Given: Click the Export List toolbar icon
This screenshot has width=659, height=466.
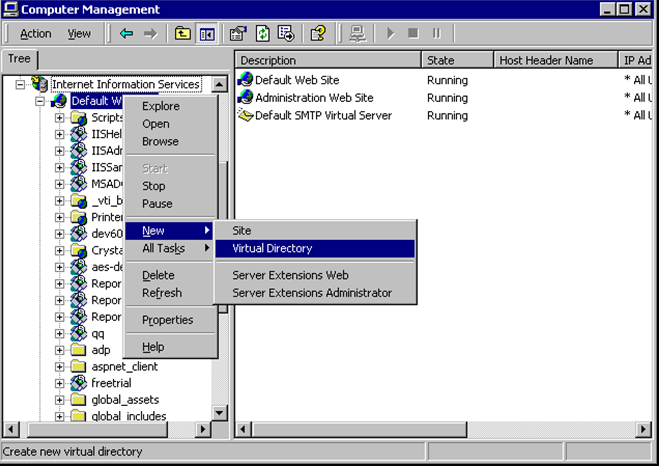Looking at the screenshot, I should 284,33.
